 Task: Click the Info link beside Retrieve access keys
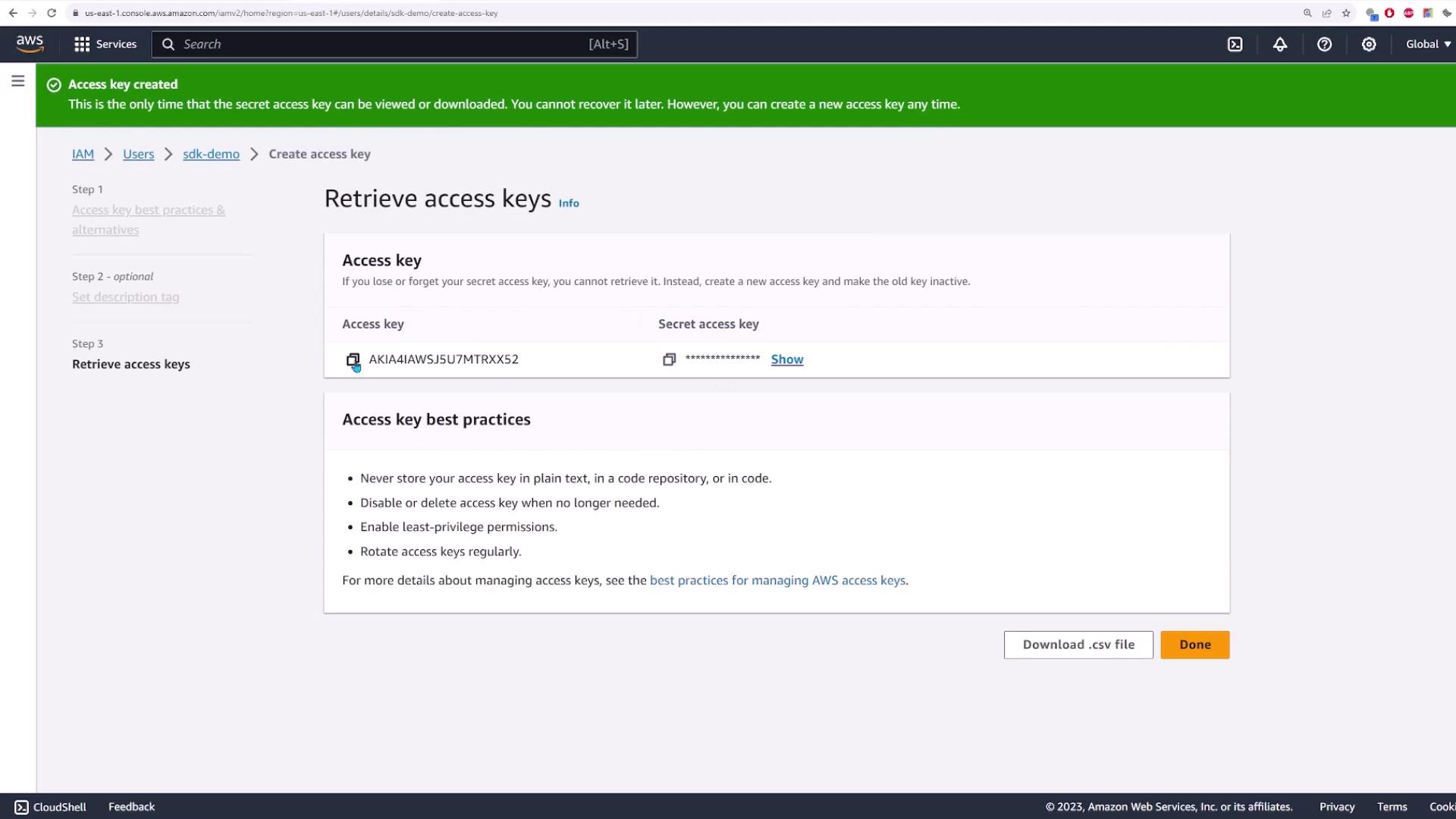pyautogui.click(x=569, y=203)
